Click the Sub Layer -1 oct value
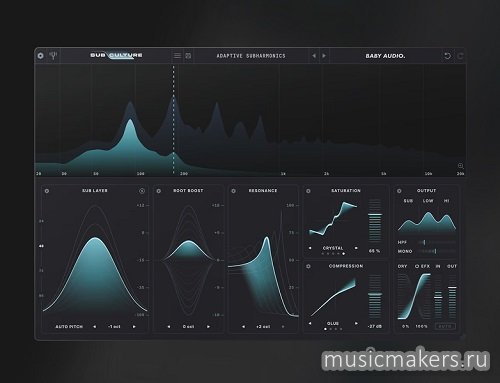Image resolution: width=500 pixels, height=383 pixels. tap(114, 327)
